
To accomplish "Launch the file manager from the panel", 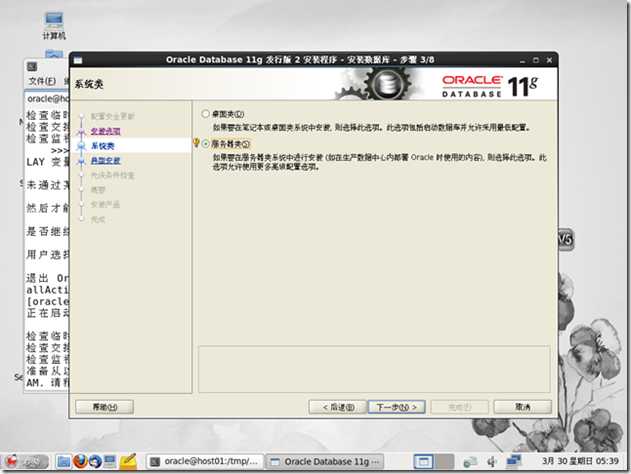I will pos(63,461).
